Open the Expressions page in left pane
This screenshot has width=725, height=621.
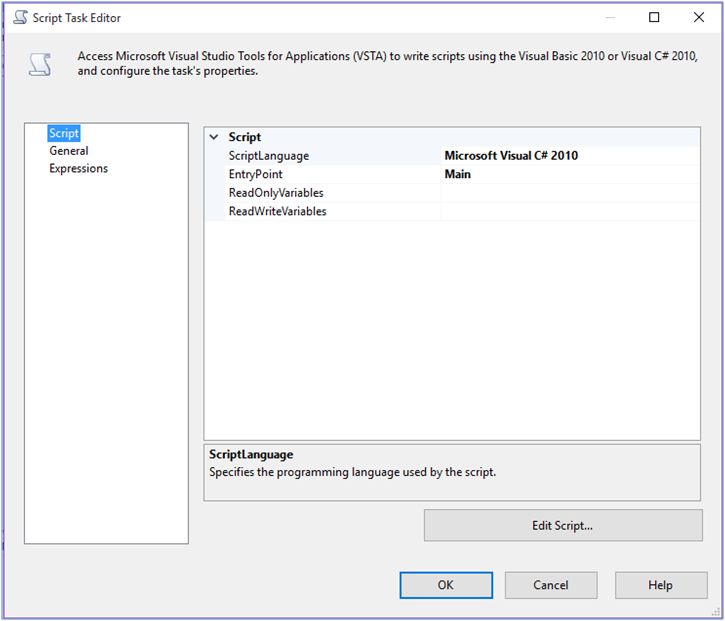79,168
